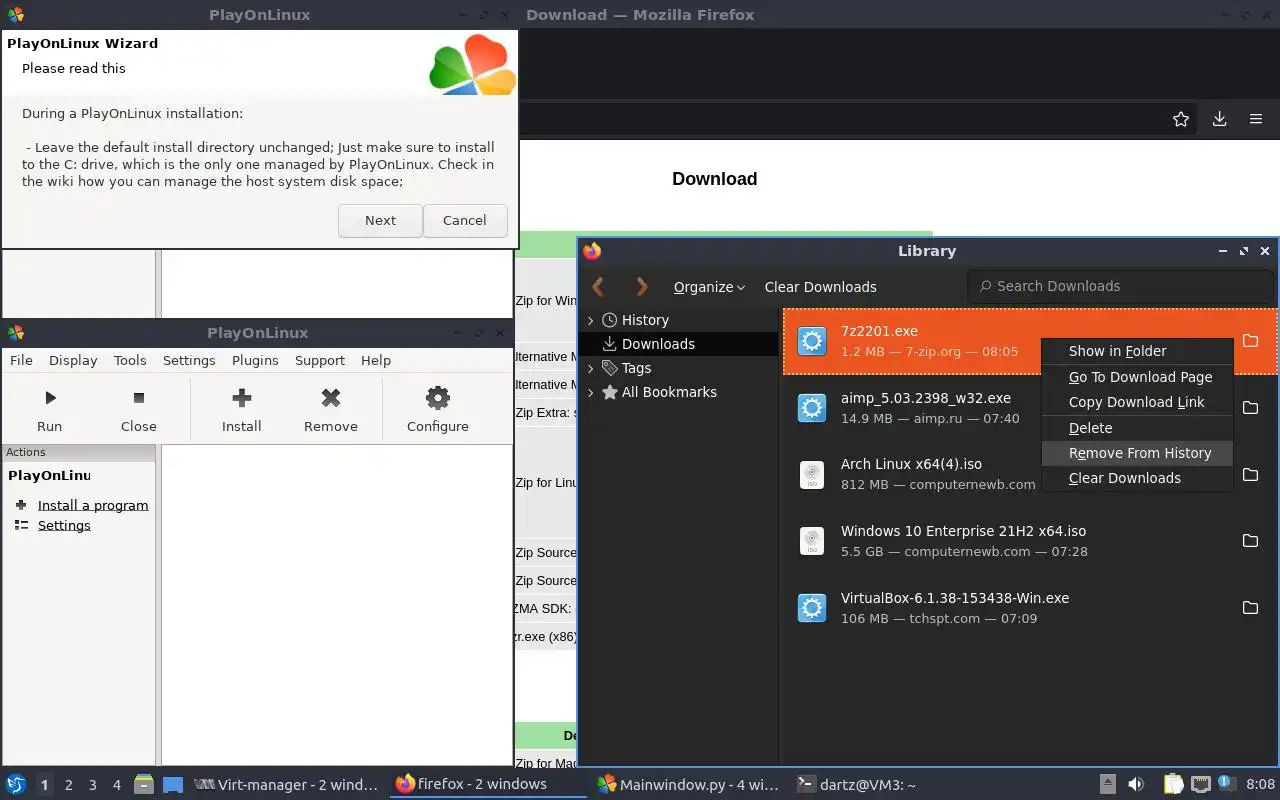The height and width of the screenshot is (800, 1280).
Task: Open PlayOnLinux Display menu
Action: pos(73,360)
